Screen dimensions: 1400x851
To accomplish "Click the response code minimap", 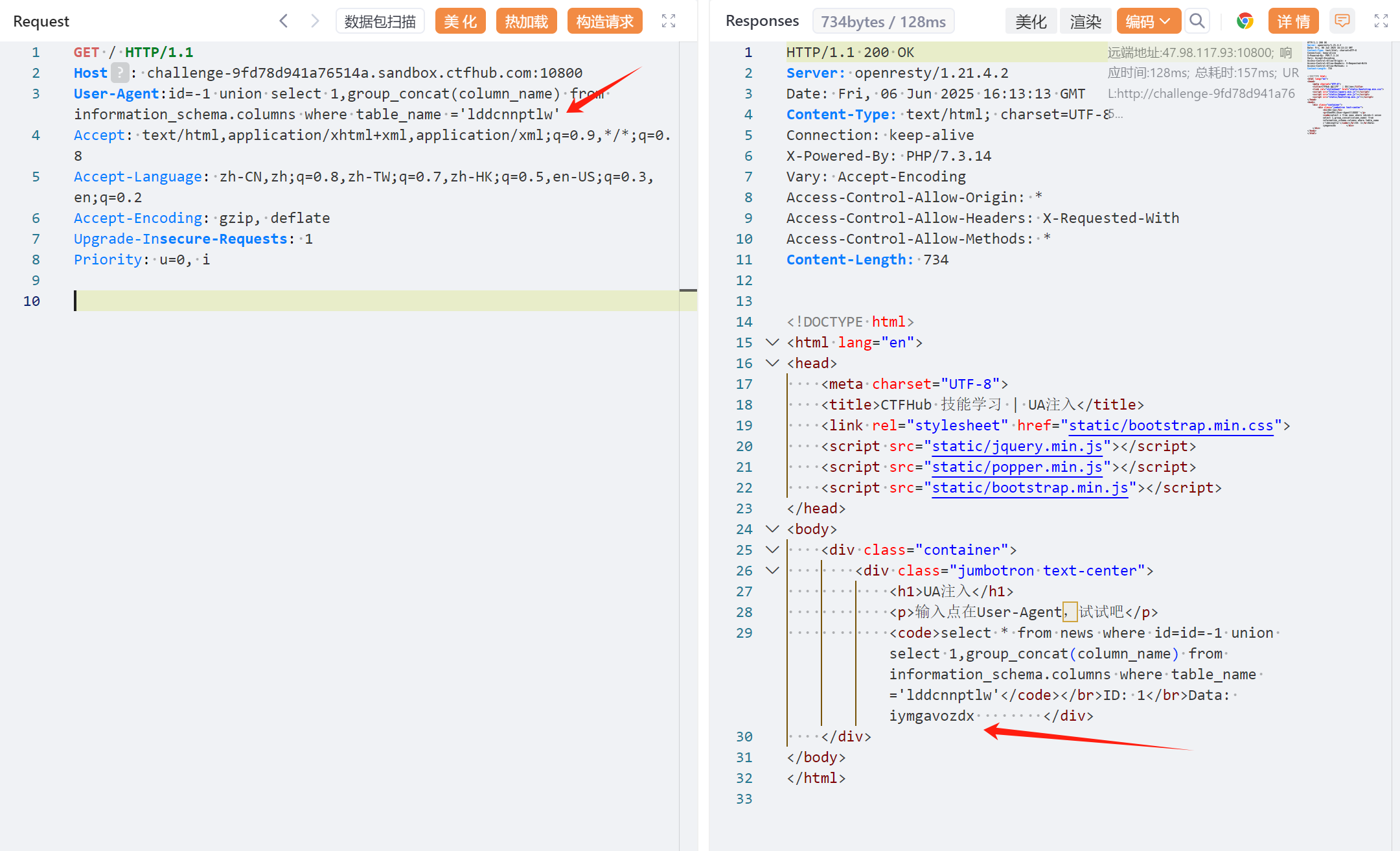I will [1344, 87].
